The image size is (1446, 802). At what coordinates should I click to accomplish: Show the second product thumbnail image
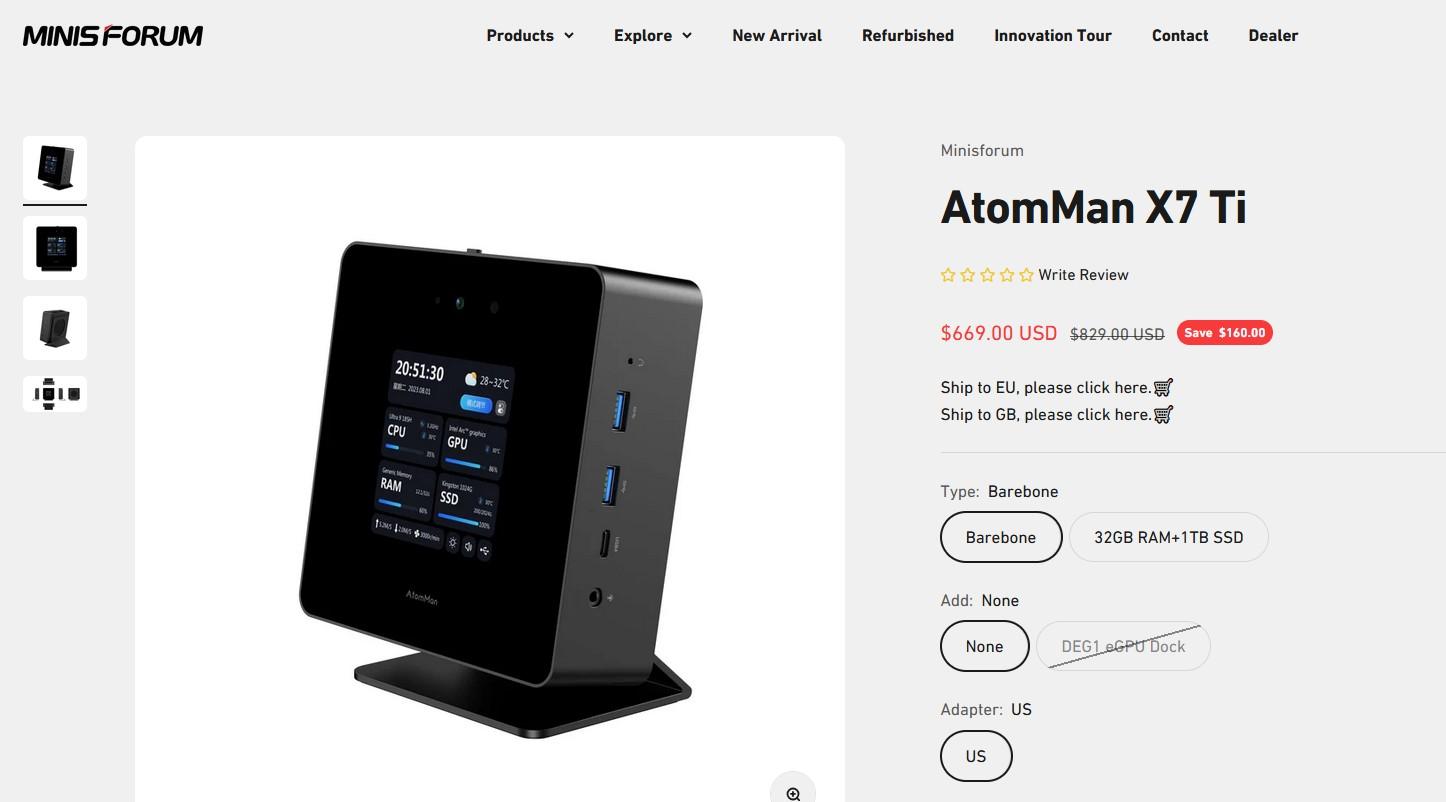click(x=55, y=248)
